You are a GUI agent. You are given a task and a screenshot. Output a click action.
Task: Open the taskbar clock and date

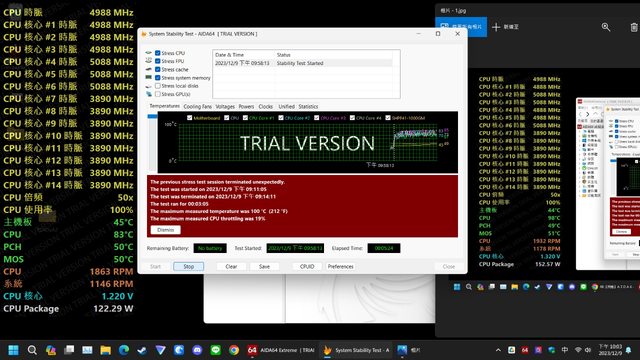(610, 350)
